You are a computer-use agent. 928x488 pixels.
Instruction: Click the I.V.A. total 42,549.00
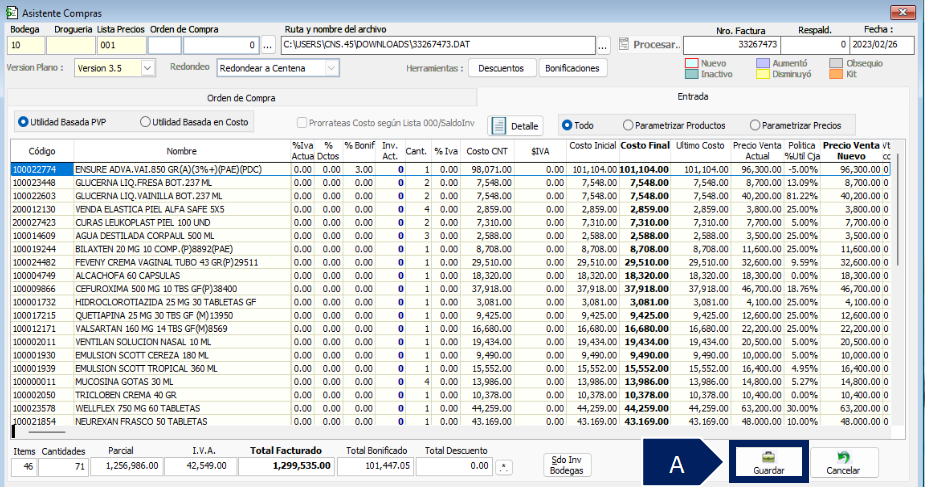click(200, 466)
